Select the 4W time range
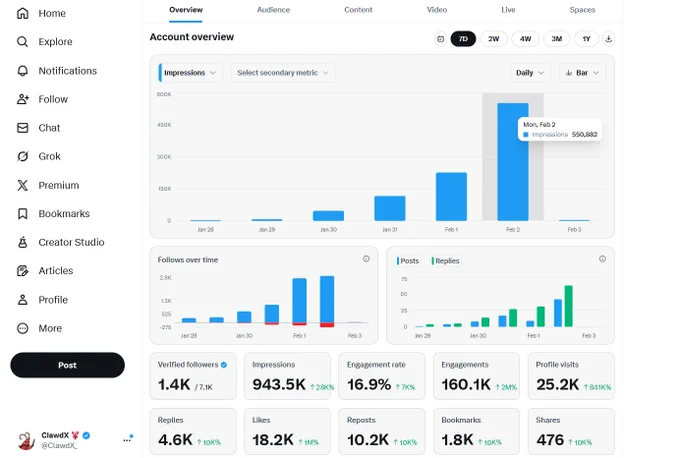The image size is (680, 458). 525,39
